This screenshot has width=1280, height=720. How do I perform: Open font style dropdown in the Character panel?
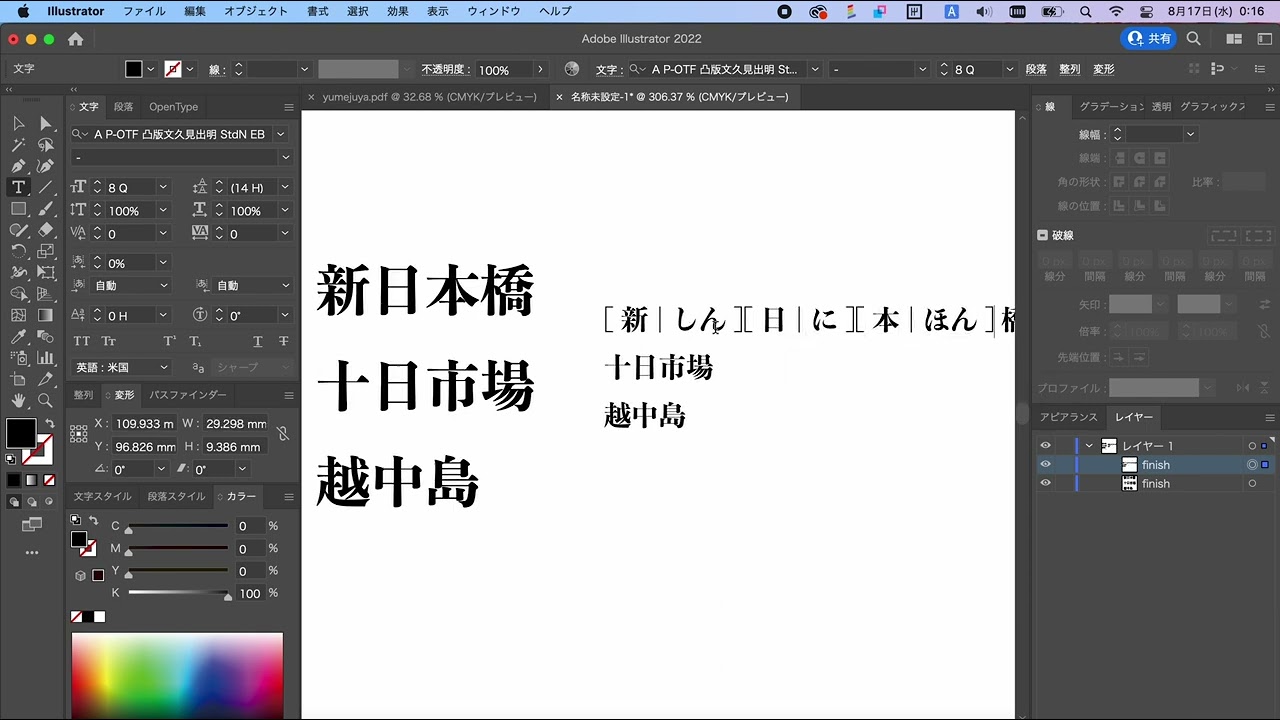tap(285, 158)
